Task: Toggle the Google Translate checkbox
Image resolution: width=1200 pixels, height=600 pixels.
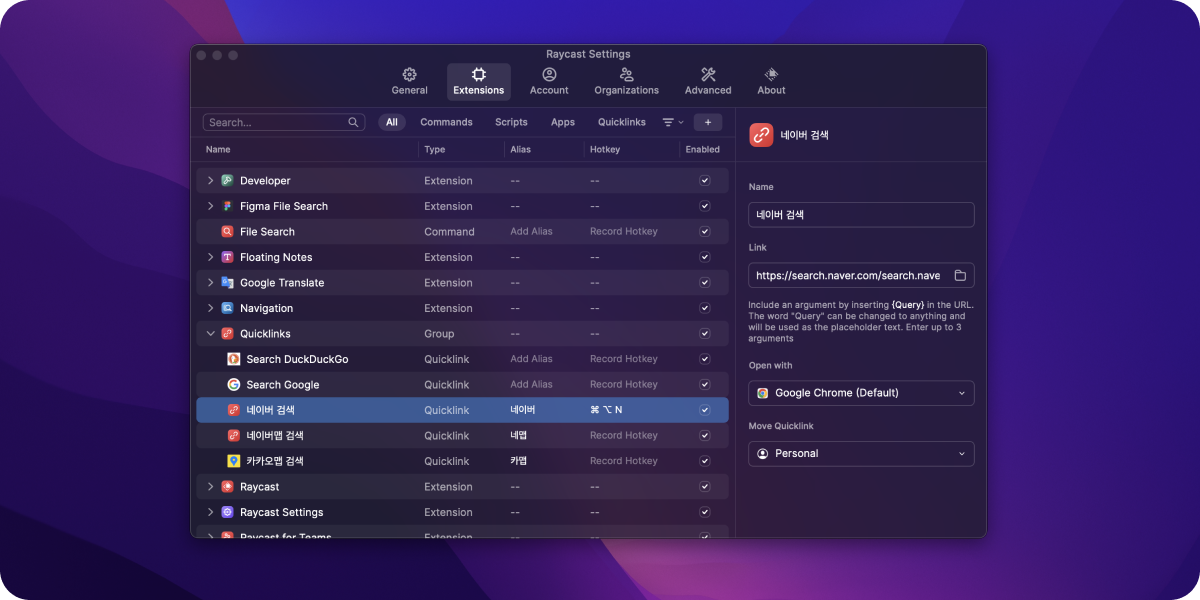Action: pos(704,283)
